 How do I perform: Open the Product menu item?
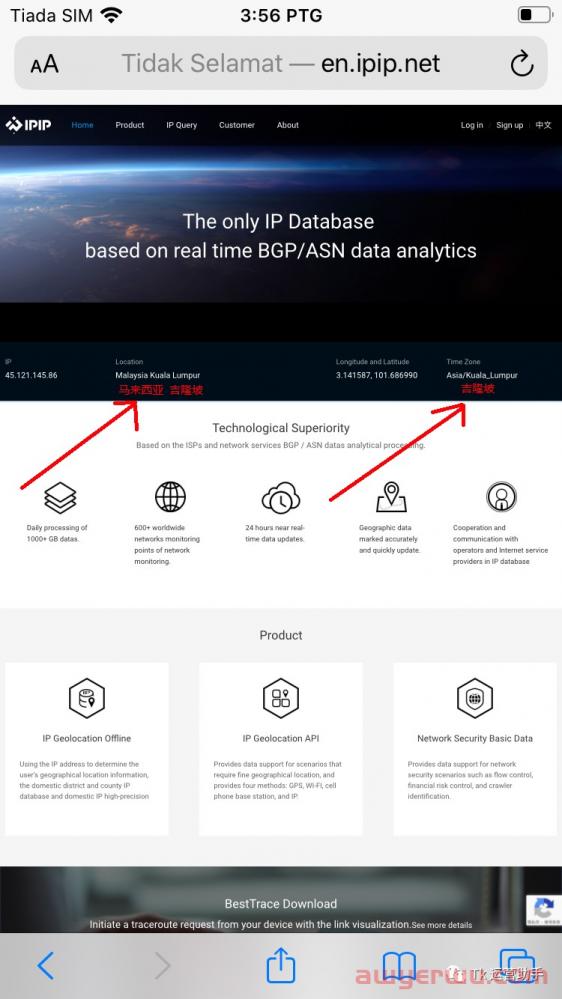click(129, 125)
